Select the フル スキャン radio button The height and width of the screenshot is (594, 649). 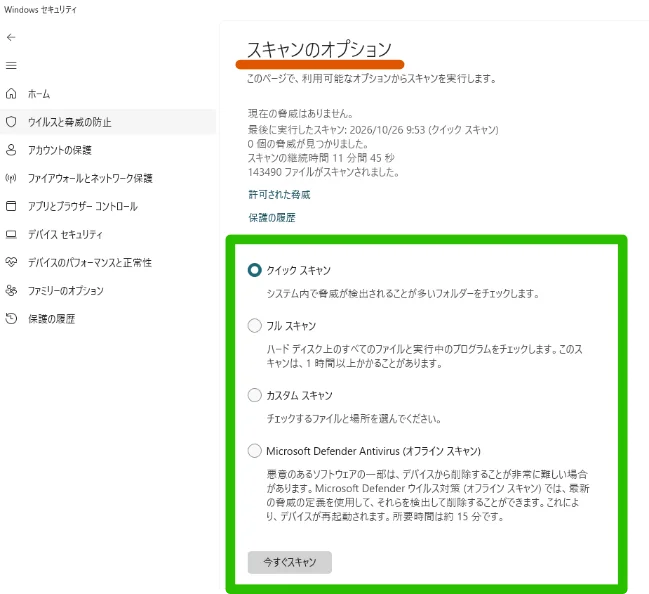click(x=255, y=326)
